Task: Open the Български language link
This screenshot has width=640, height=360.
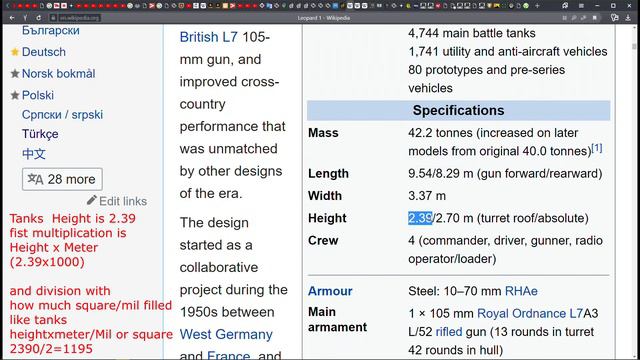Action: (x=51, y=31)
